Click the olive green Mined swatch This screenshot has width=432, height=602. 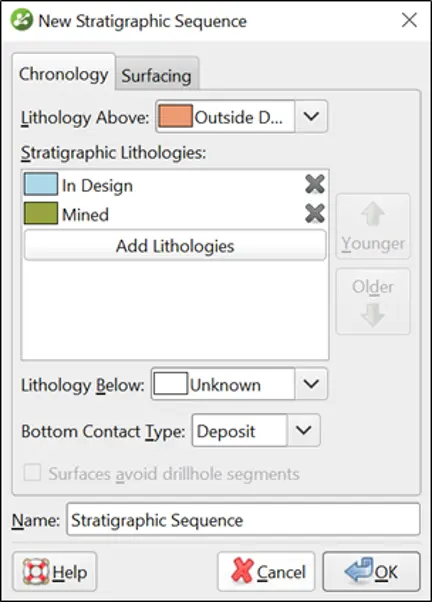pyautogui.click(x=41, y=213)
